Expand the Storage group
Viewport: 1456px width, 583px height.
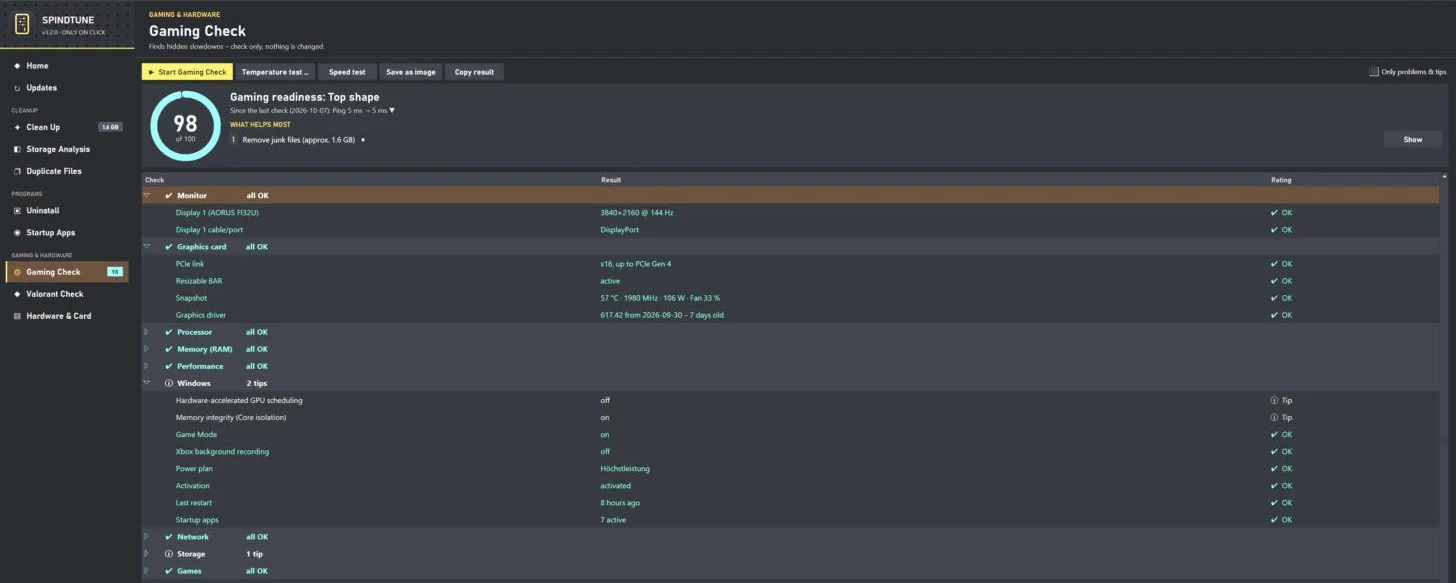coord(146,554)
